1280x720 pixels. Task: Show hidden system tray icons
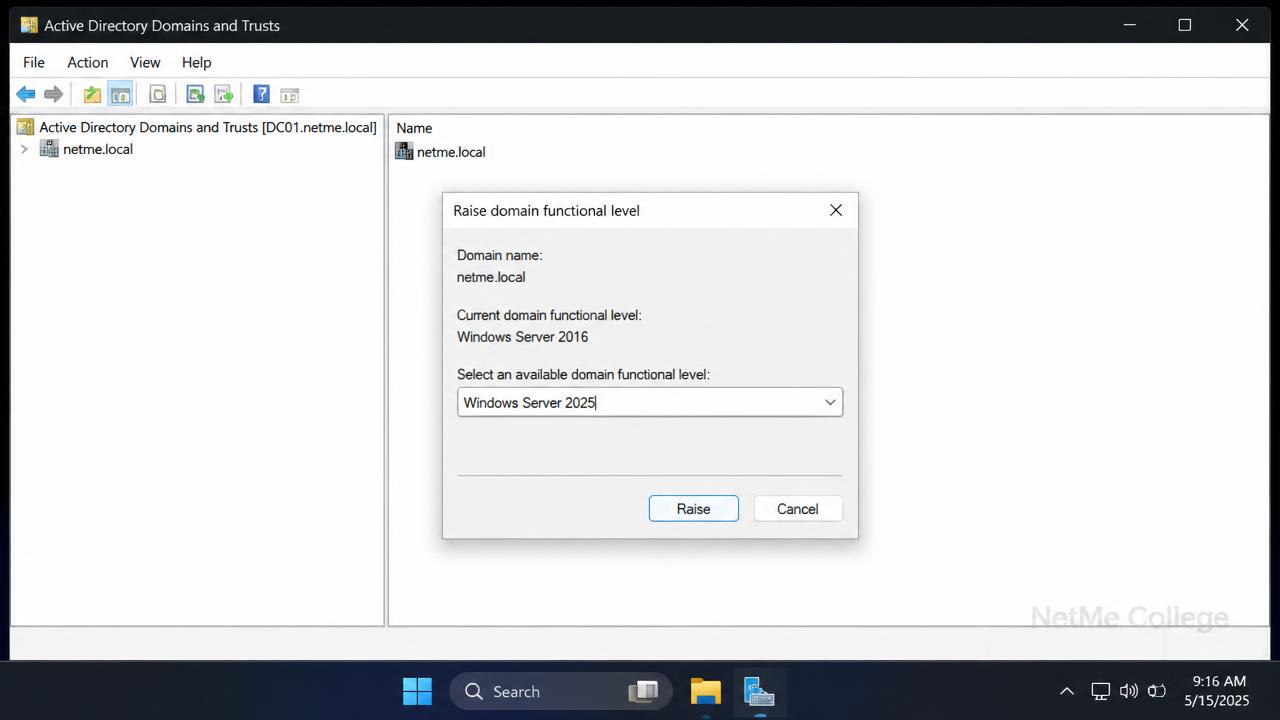coord(1067,691)
